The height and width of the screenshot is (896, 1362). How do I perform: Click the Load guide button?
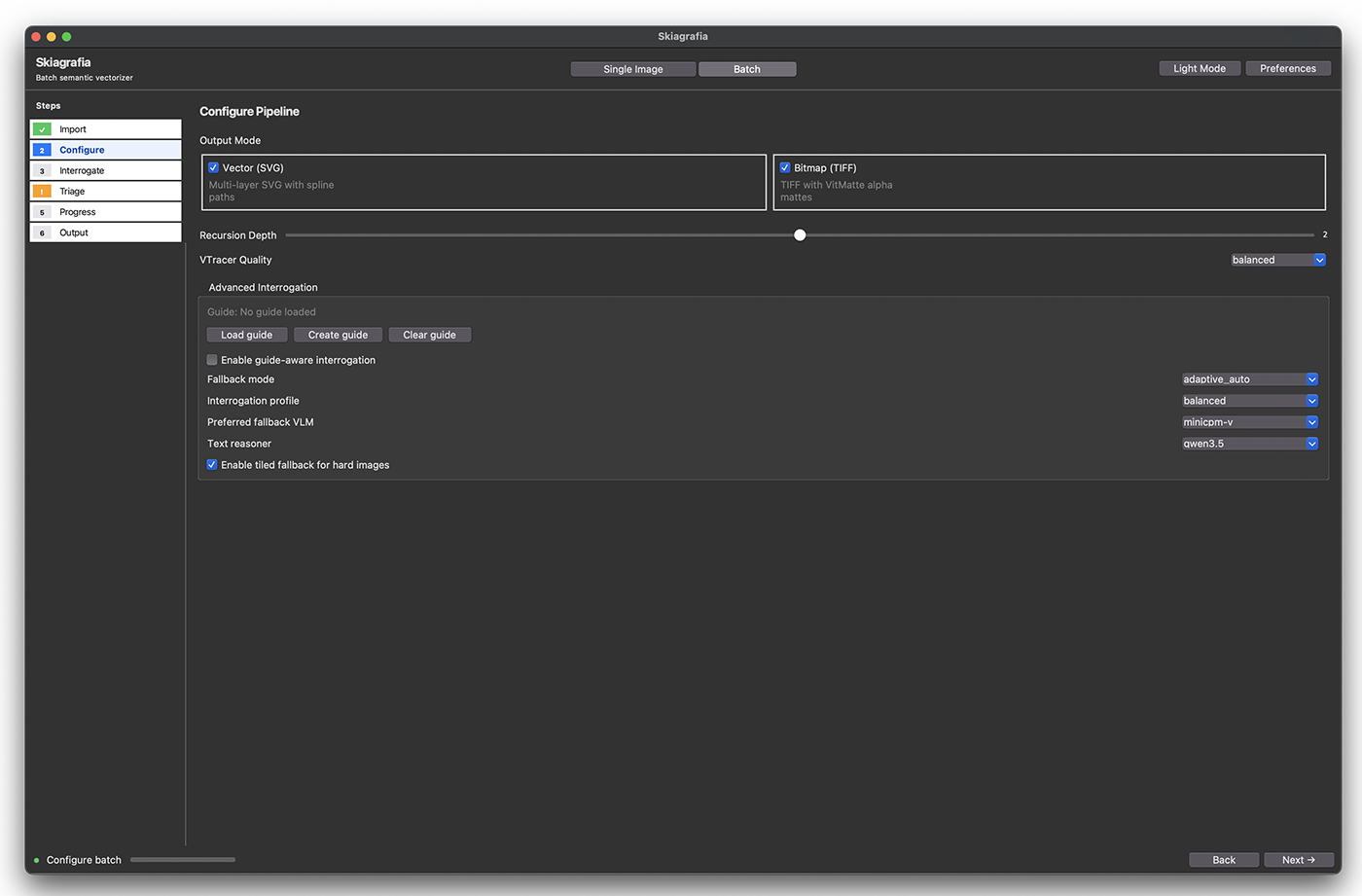point(246,334)
